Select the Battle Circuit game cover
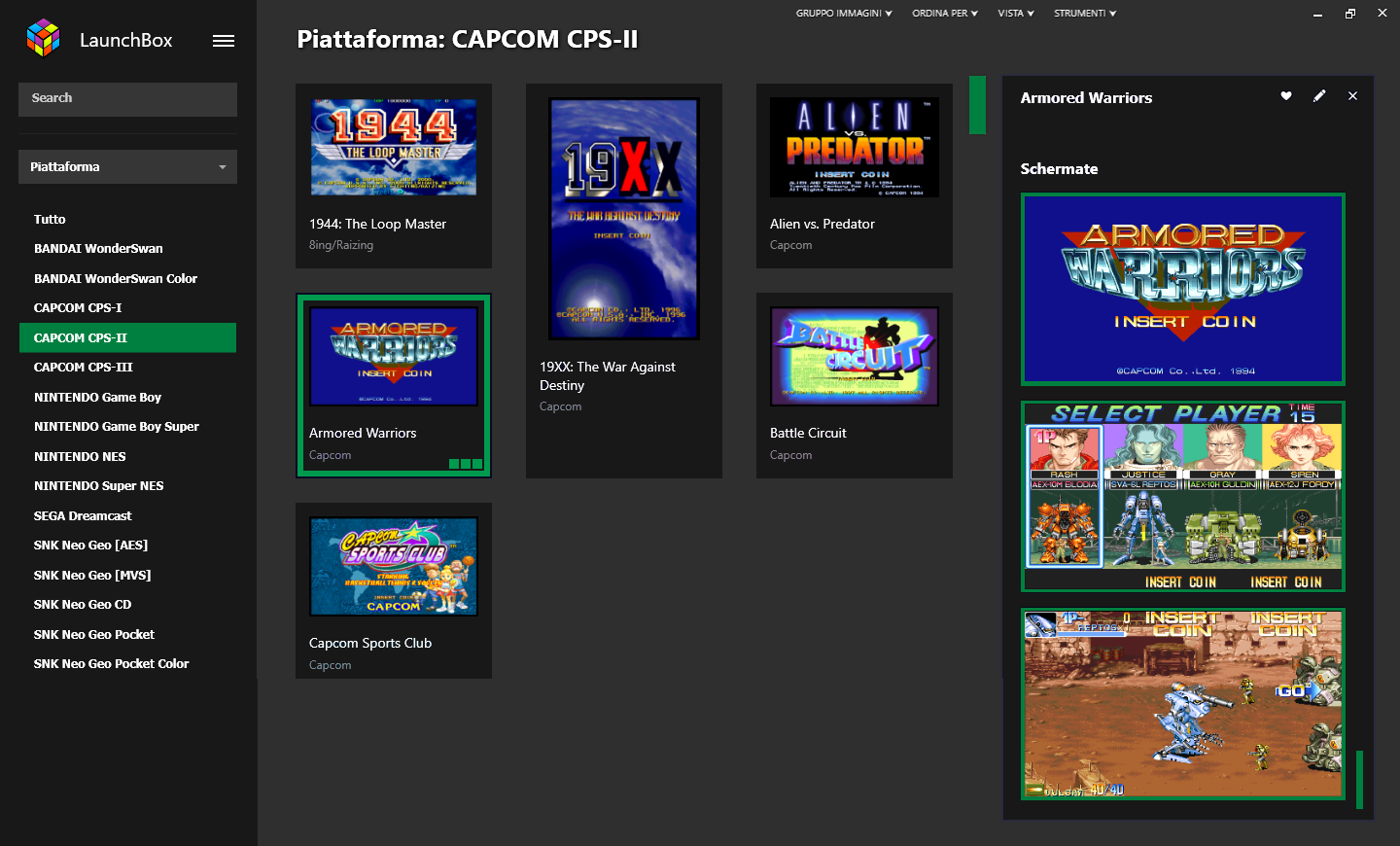Image resolution: width=1400 pixels, height=846 pixels. point(855,357)
